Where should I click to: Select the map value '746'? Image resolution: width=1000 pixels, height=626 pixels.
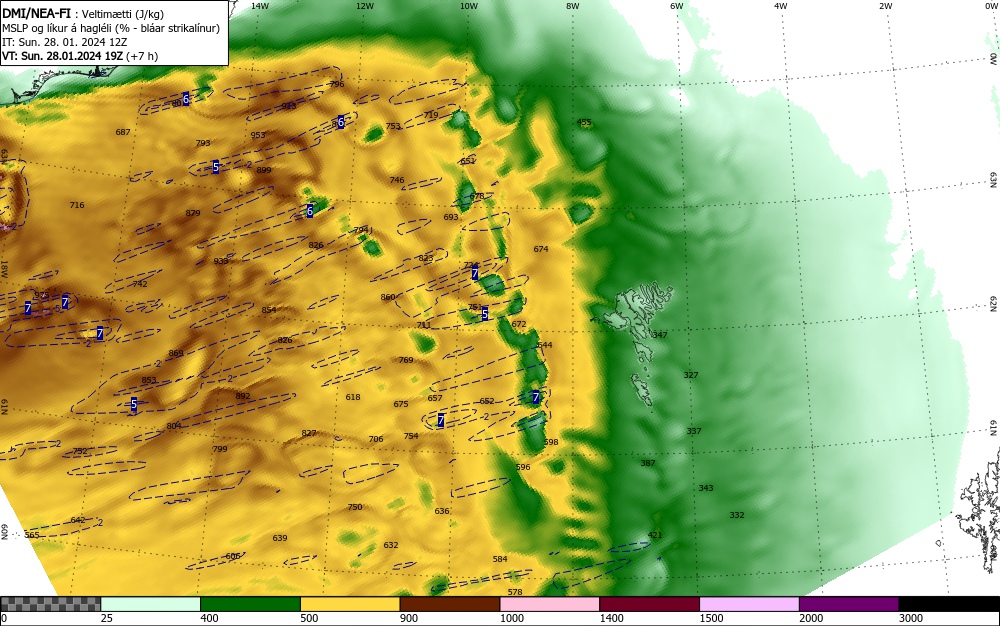click(397, 180)
